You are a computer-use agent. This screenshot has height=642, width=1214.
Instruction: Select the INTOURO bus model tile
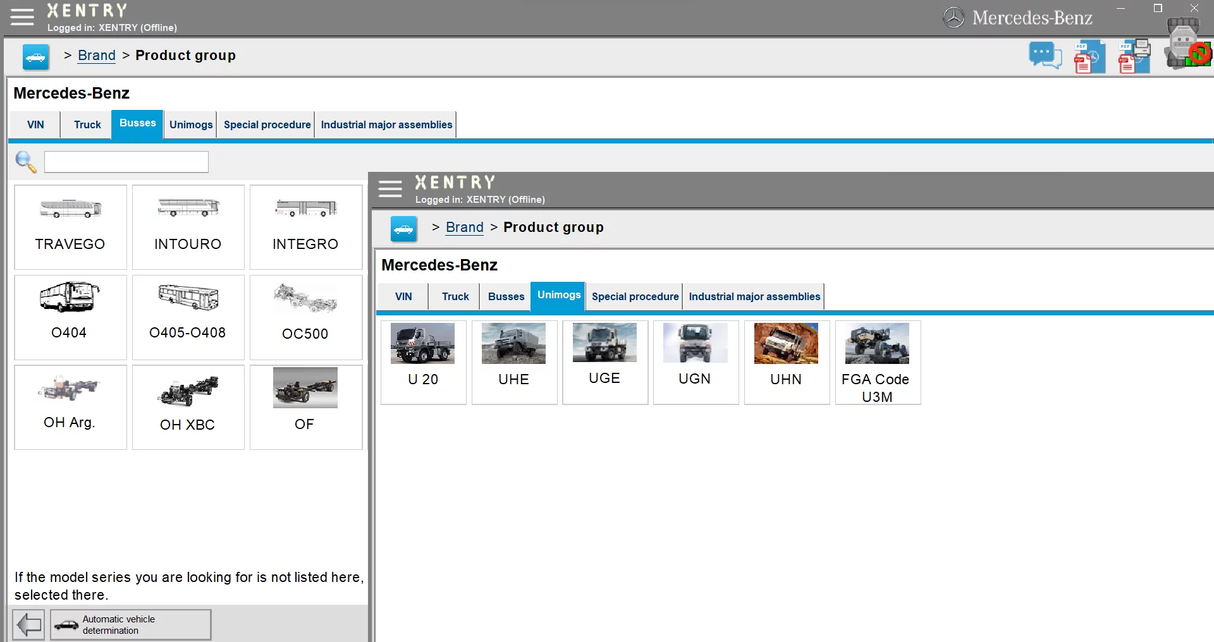point(188,227)
